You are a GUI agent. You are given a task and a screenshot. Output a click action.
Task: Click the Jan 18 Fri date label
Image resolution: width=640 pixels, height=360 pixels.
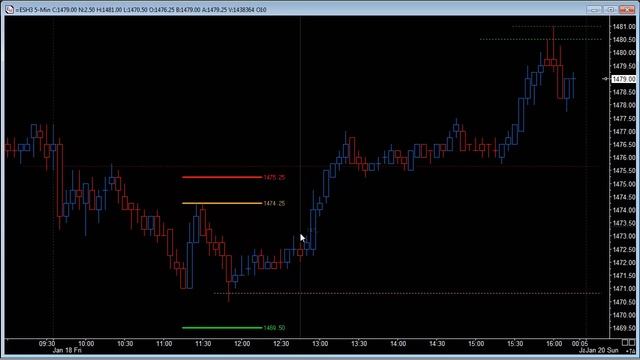(x=67, y=351)
